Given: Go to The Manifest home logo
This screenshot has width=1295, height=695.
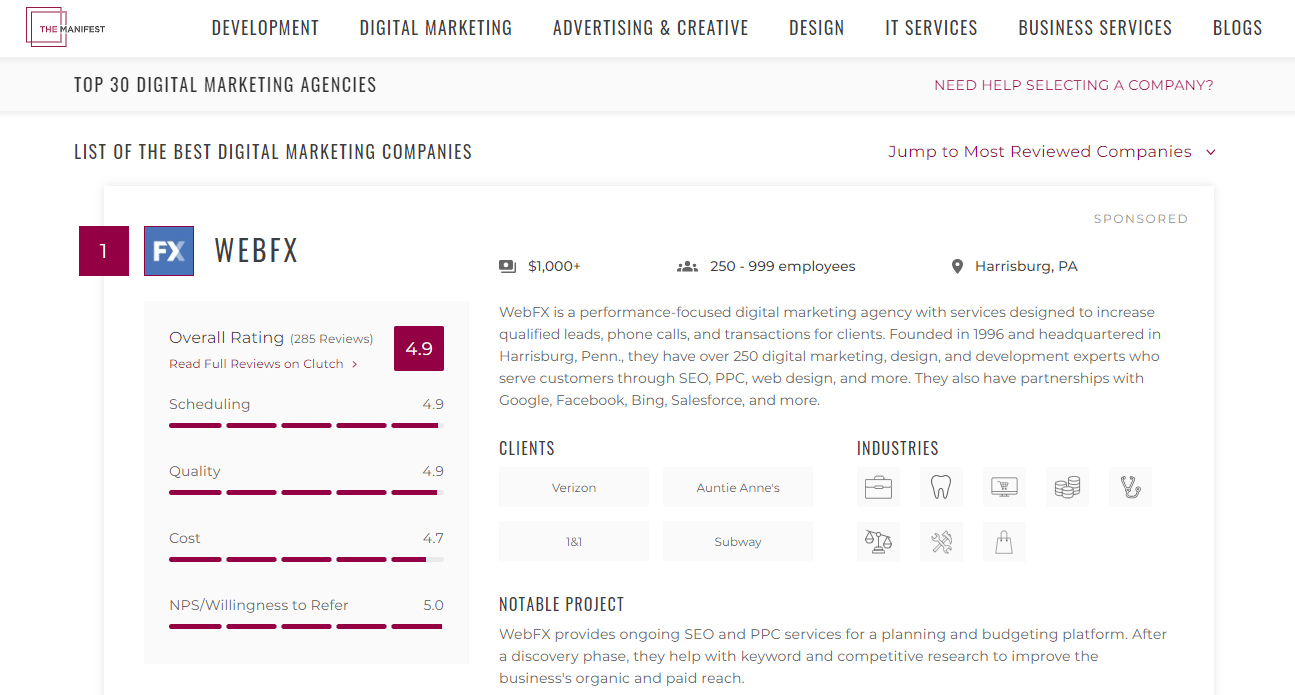Looking at the screenshot, I should [66, 28].
